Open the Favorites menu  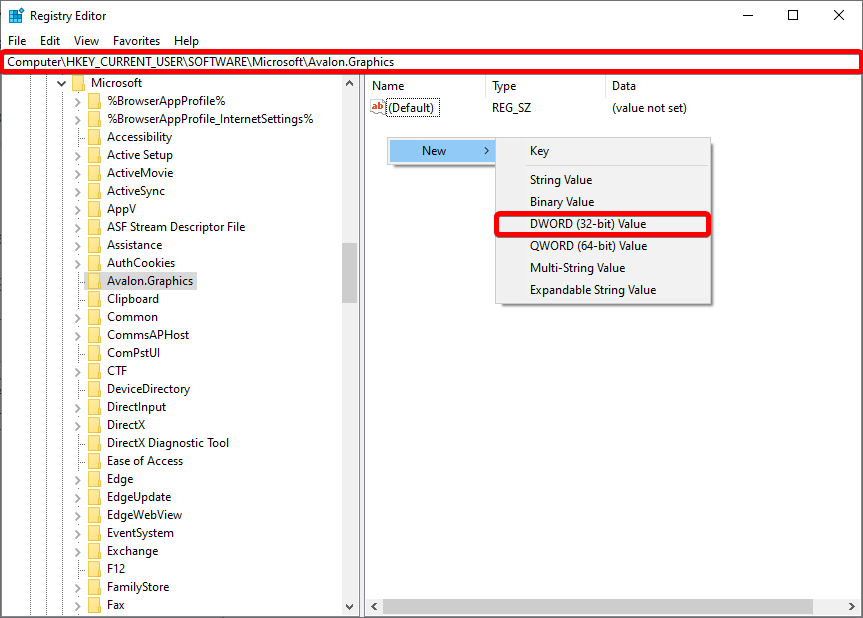[x=136, y=41]
